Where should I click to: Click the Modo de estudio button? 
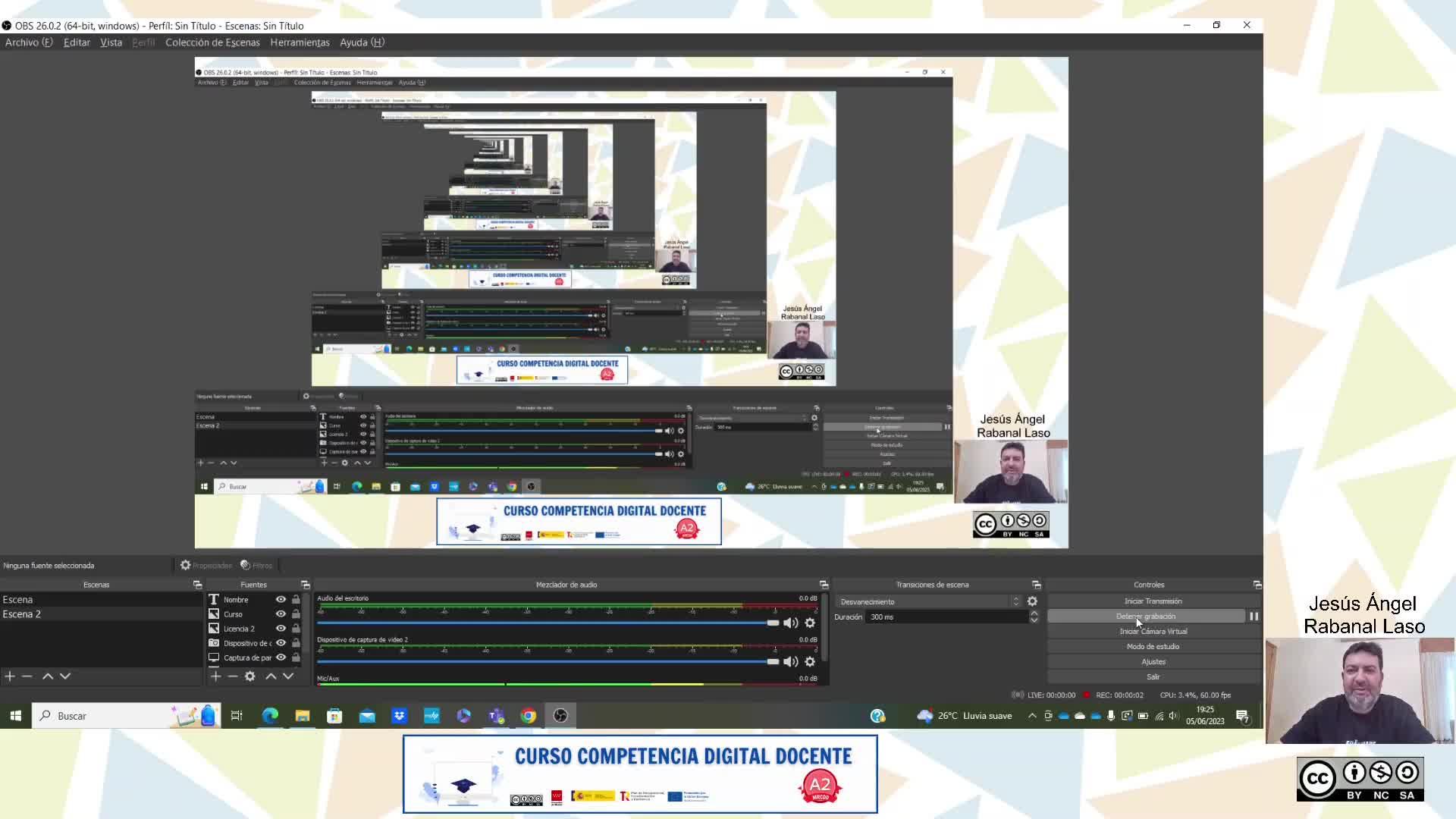[x=1153, y=647]
